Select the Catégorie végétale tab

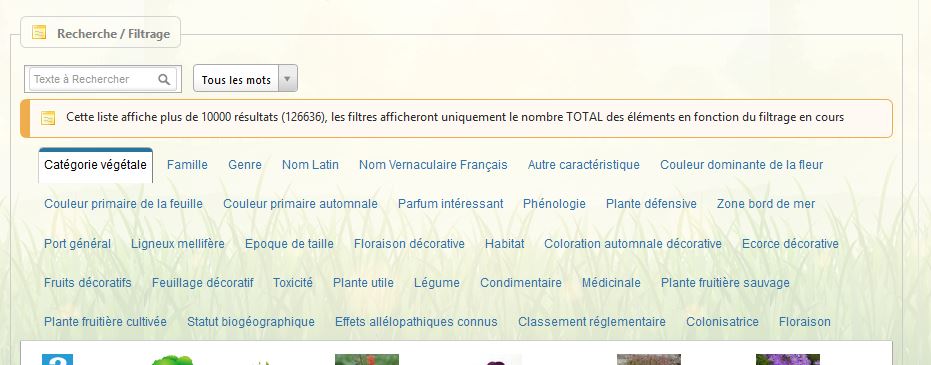tap(96, 165)
